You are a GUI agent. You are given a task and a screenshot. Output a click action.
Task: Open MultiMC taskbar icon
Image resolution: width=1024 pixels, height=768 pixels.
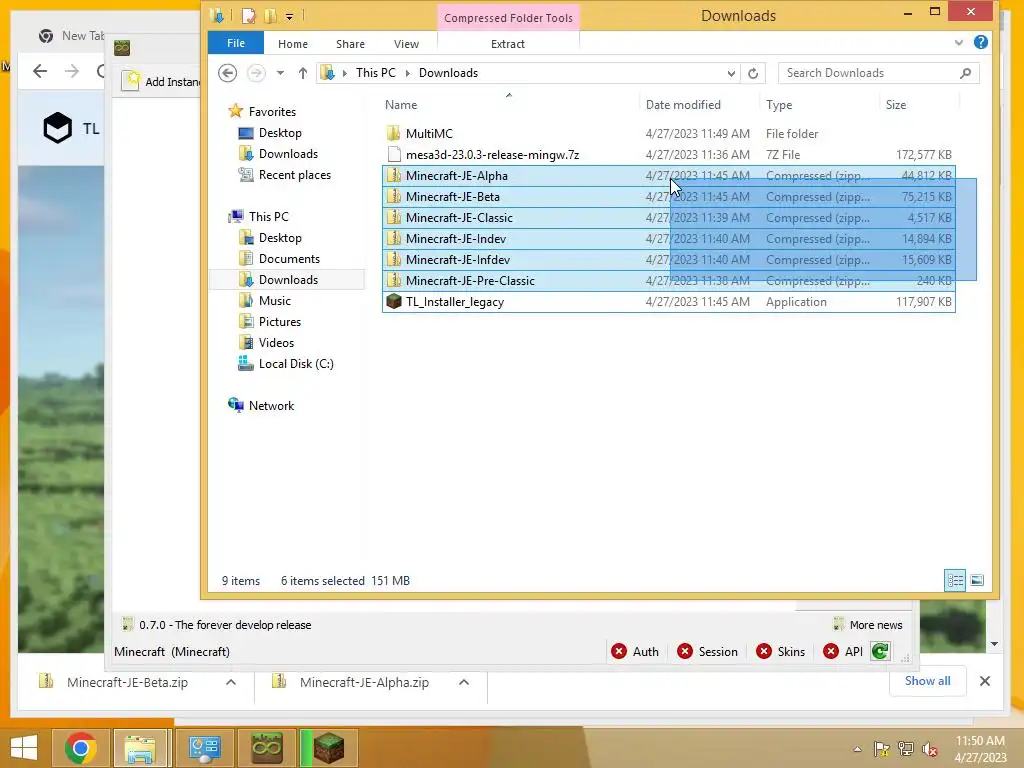click(266, 748)
